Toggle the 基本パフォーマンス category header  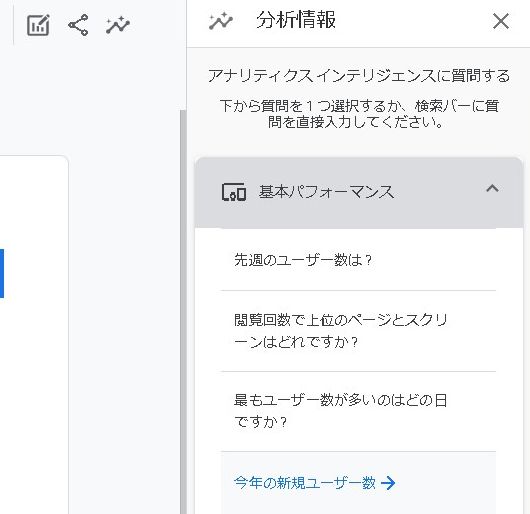tap(359, 193)
